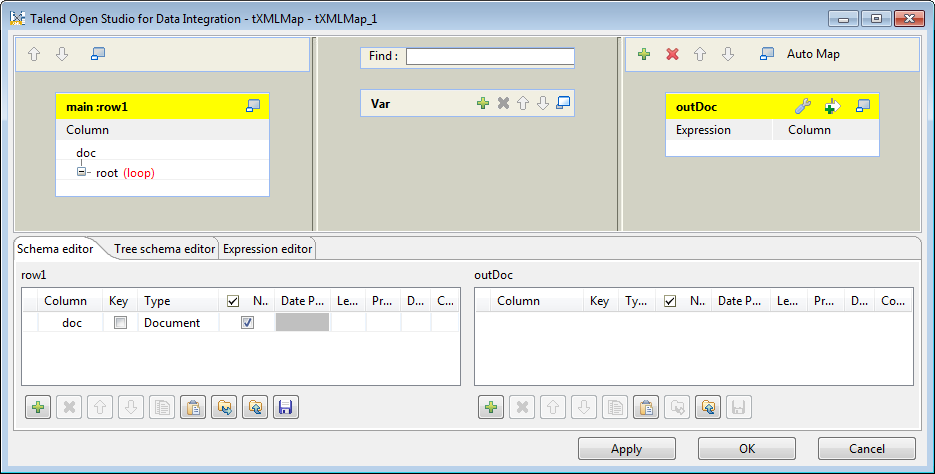The width and height of the screenshot is (935, 474).
Task: Minimize the Var table
Action: tap(563, 103)
